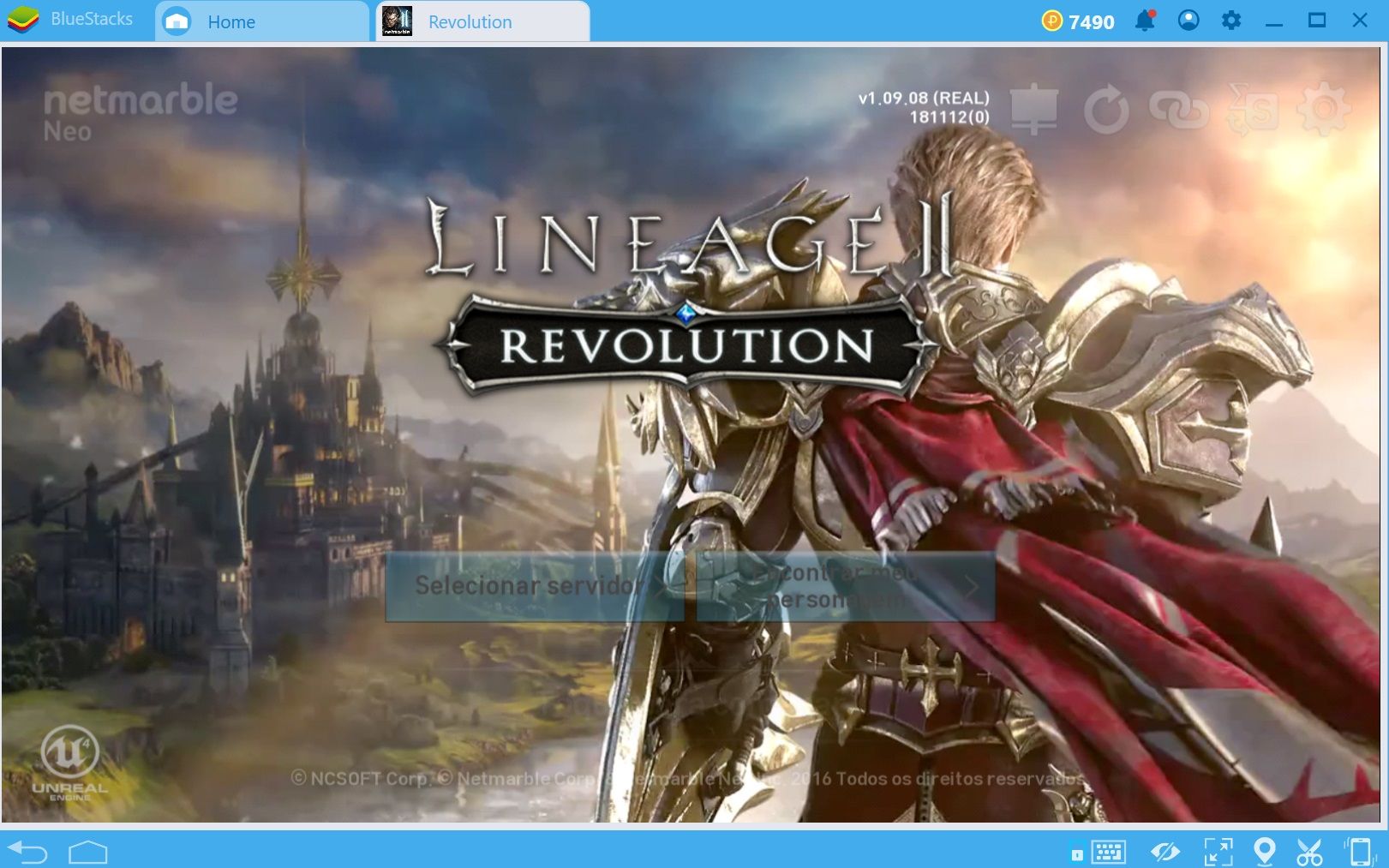The image size is (1389, 868).
Task: Click the version text v1.09.08 (REAL)
Action: (924, 98)
